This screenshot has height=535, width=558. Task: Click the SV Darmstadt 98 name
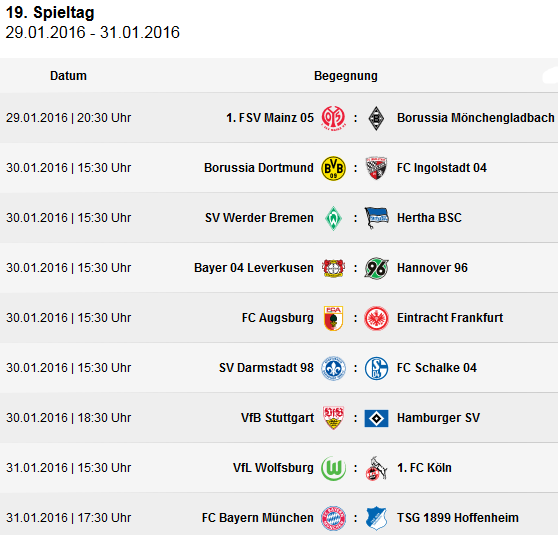[266, 368]
